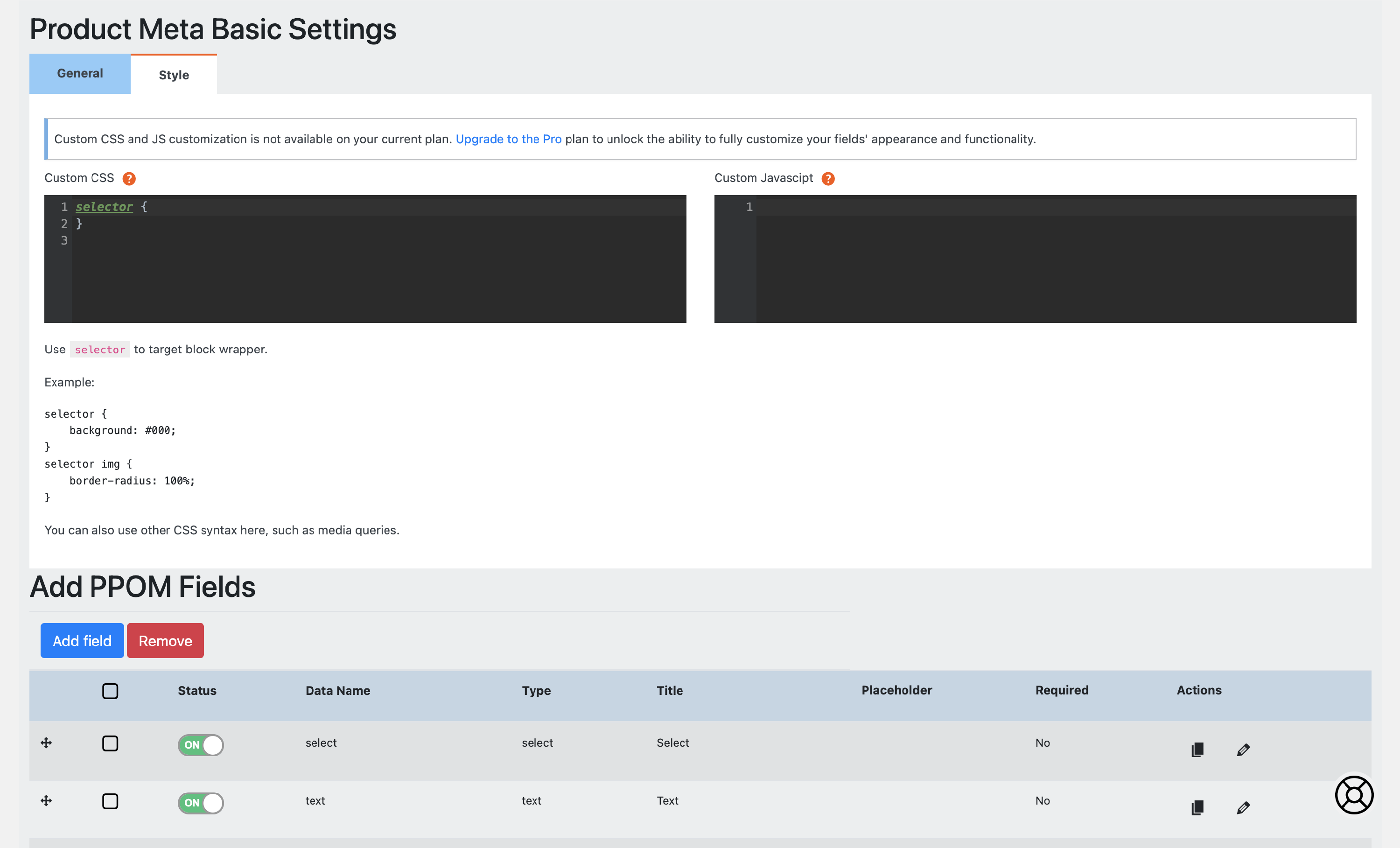Click the drag handle of text row
This screenshot has height=848, width=1400.
[x=47, y=801]
